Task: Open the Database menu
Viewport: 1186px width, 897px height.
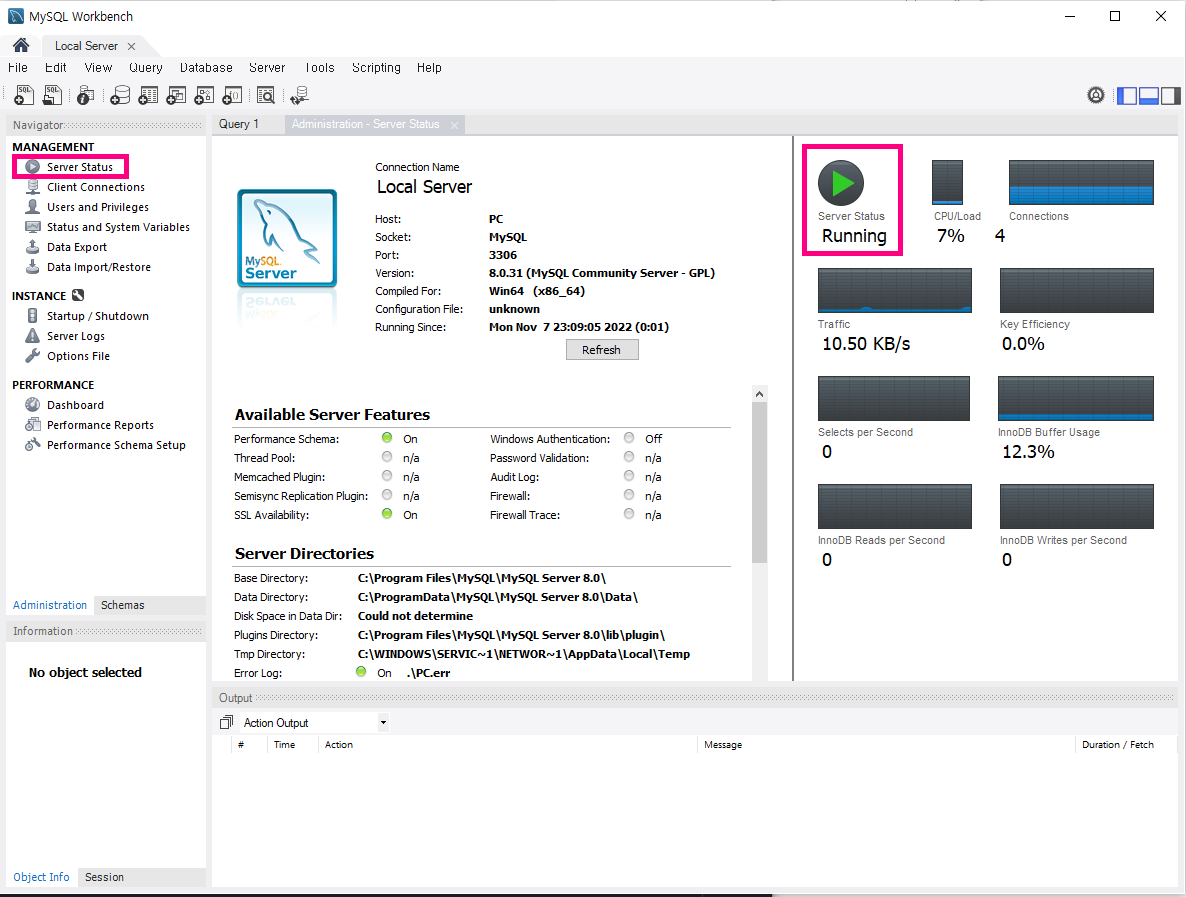Action: click(x=206, y=67)
